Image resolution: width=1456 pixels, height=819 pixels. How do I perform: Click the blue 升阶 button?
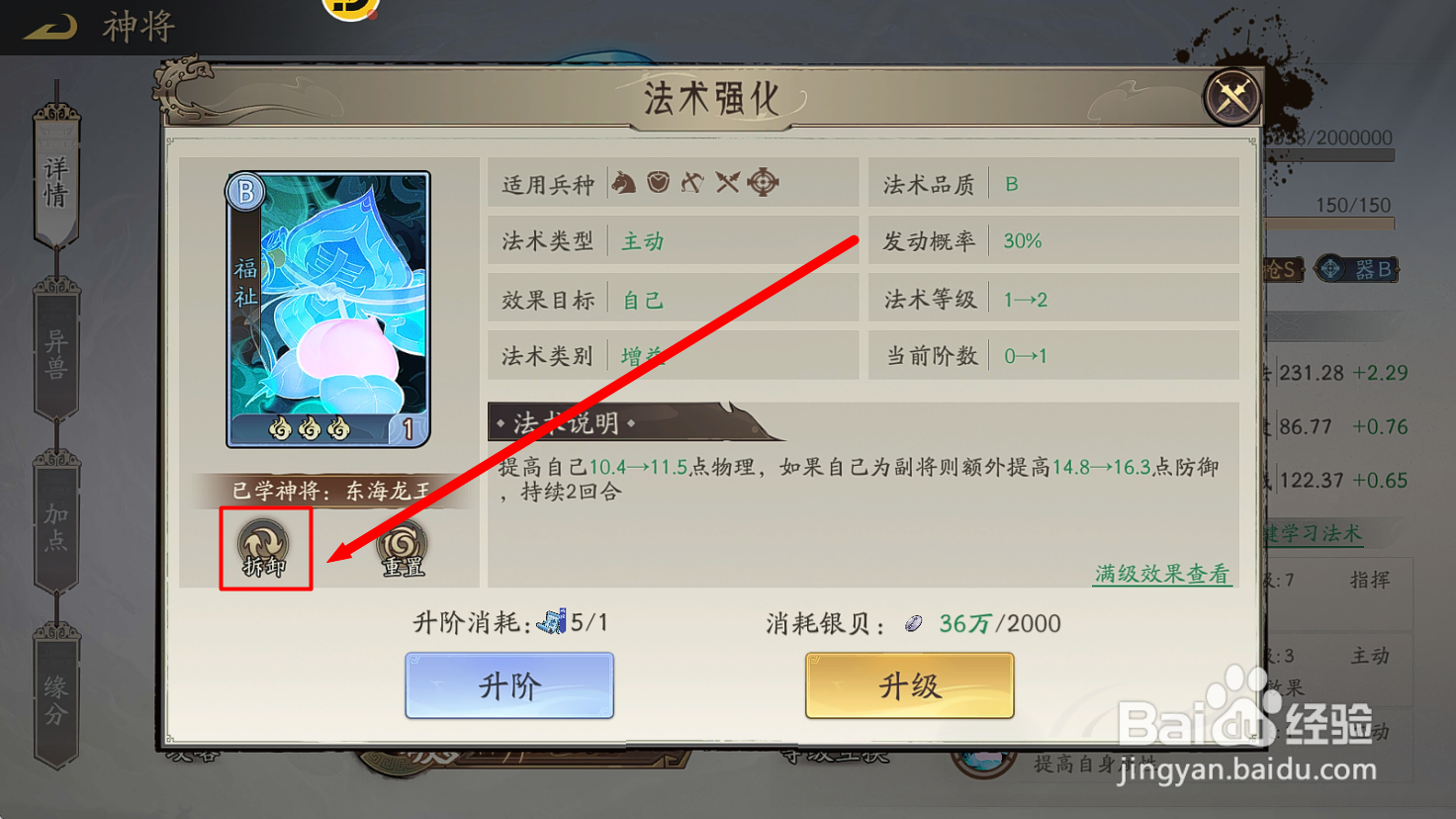click(509, 685)
